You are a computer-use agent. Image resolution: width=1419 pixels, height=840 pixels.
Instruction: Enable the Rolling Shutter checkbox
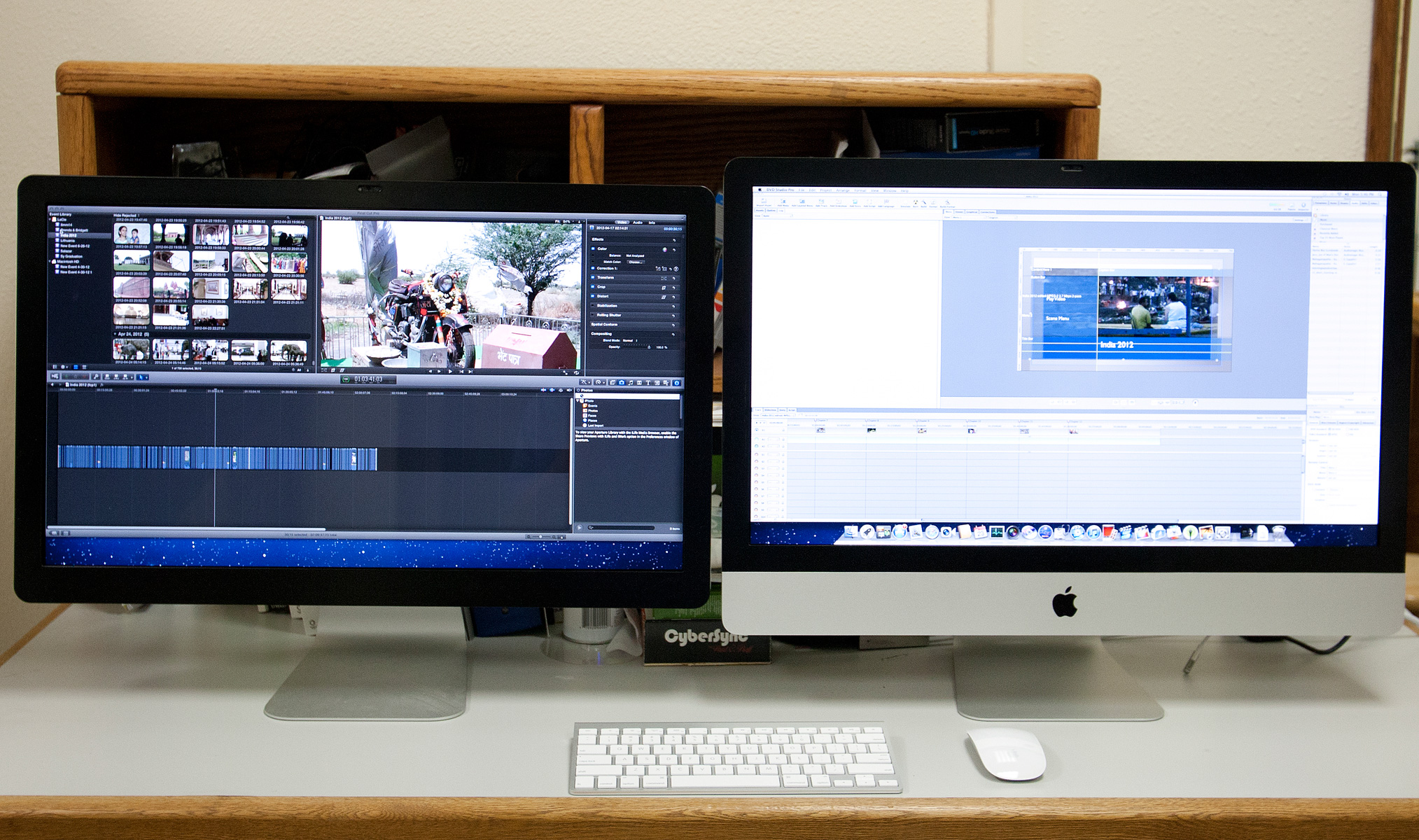click(x=593, y=315)
